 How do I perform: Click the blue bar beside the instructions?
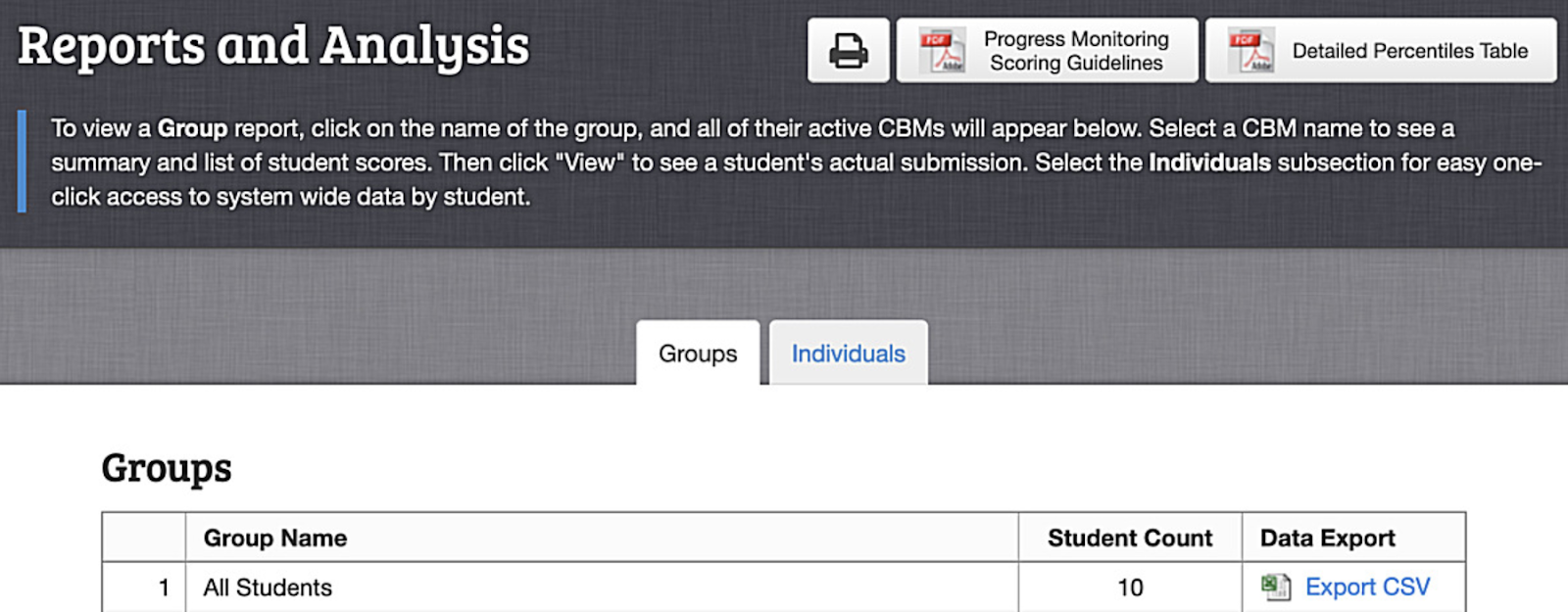click(22, 162)
